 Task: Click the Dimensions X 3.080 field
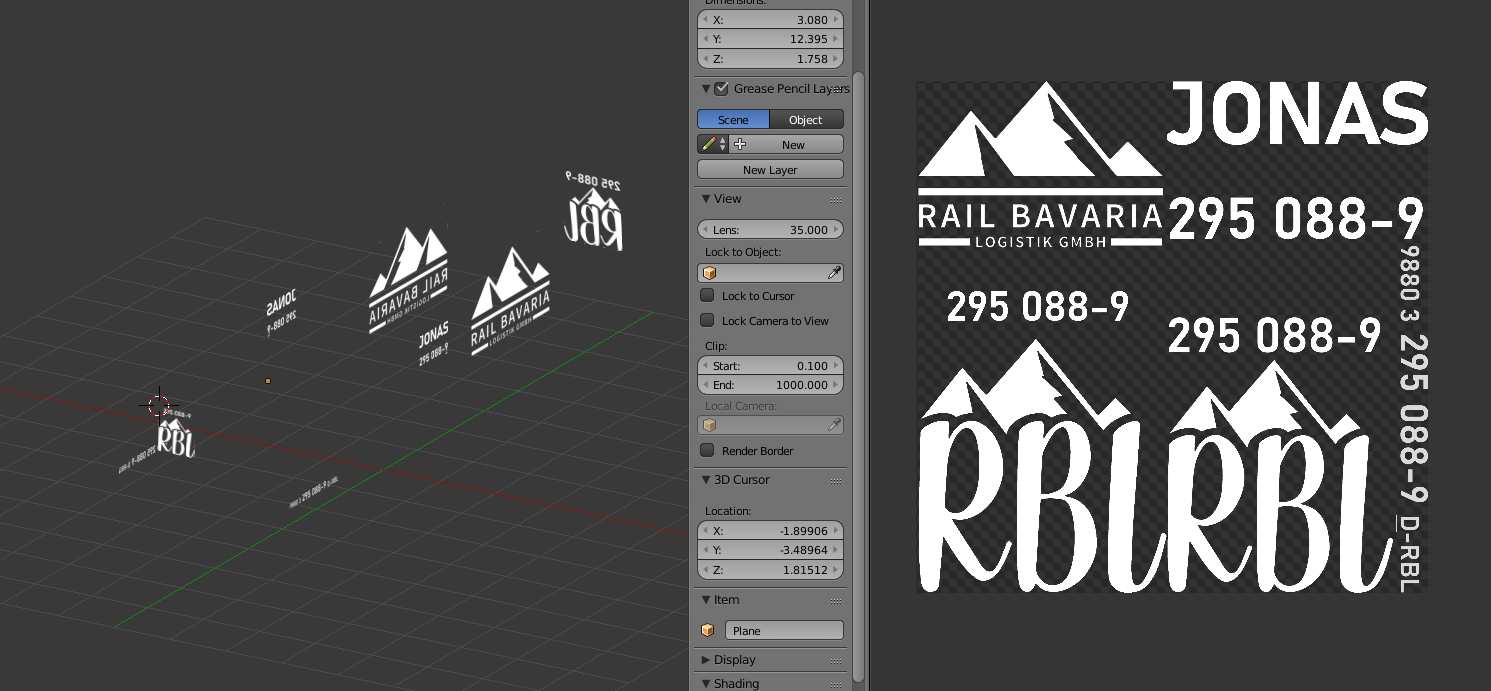[770, 20]
